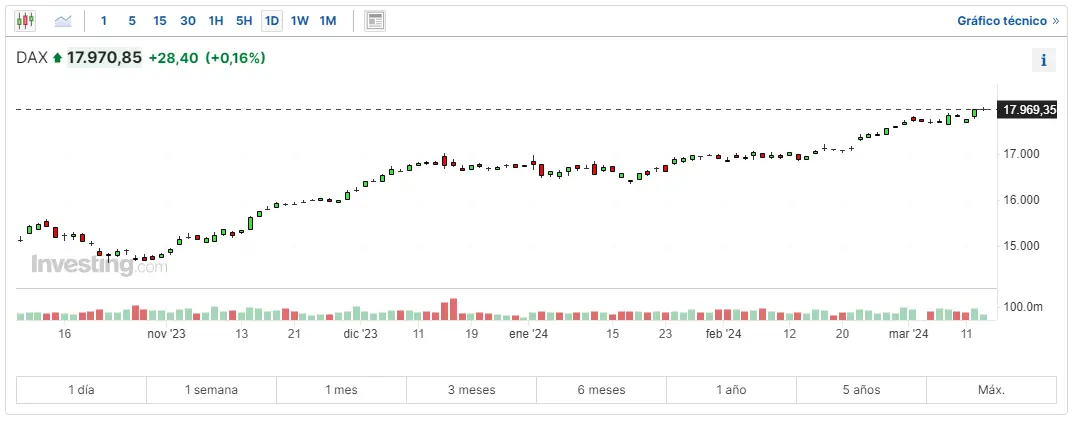The height and width of the screenshot is (421, 1074).
Task: Select the 1-minute interval
Action: coord(104,20)
